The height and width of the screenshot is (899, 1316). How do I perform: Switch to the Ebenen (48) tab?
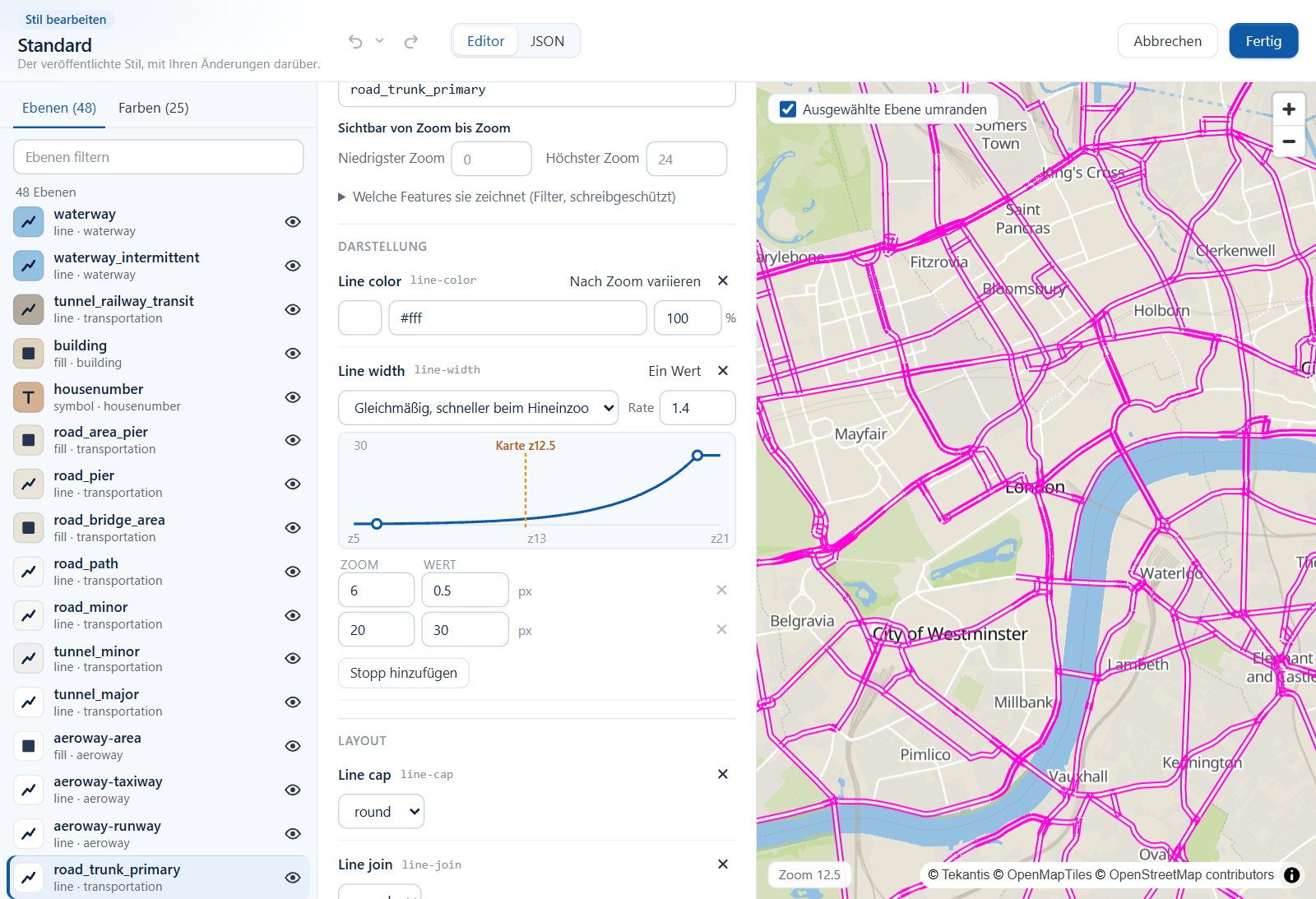59,108
